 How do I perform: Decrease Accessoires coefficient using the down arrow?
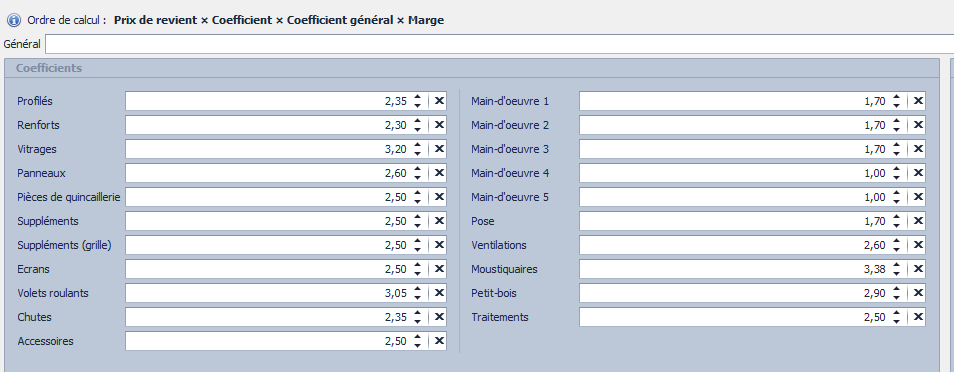click(417, 345)
